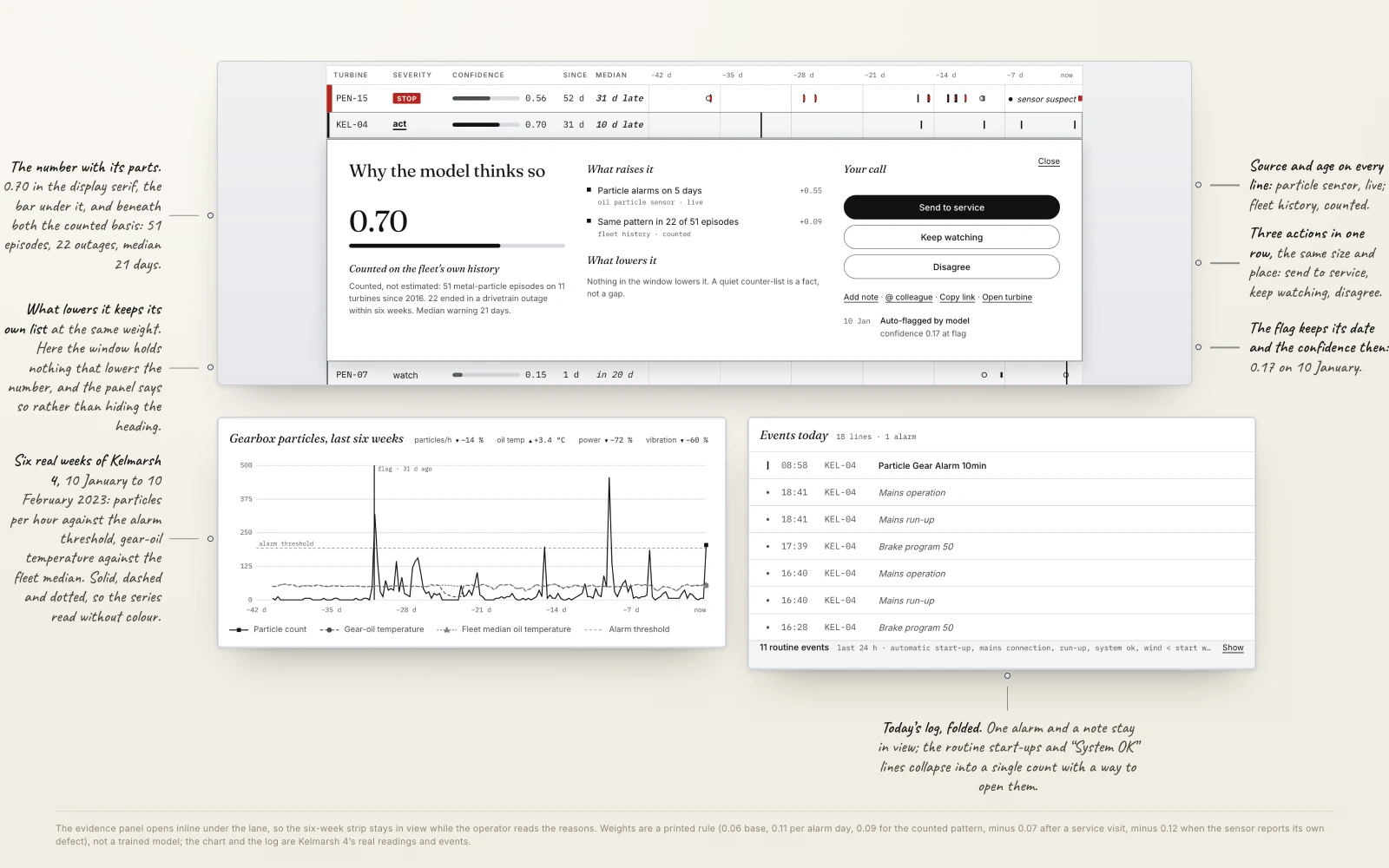Click 'in 20 d' in the PEN-07 row
1389x868 pixels.
click(x=615, y=375)
